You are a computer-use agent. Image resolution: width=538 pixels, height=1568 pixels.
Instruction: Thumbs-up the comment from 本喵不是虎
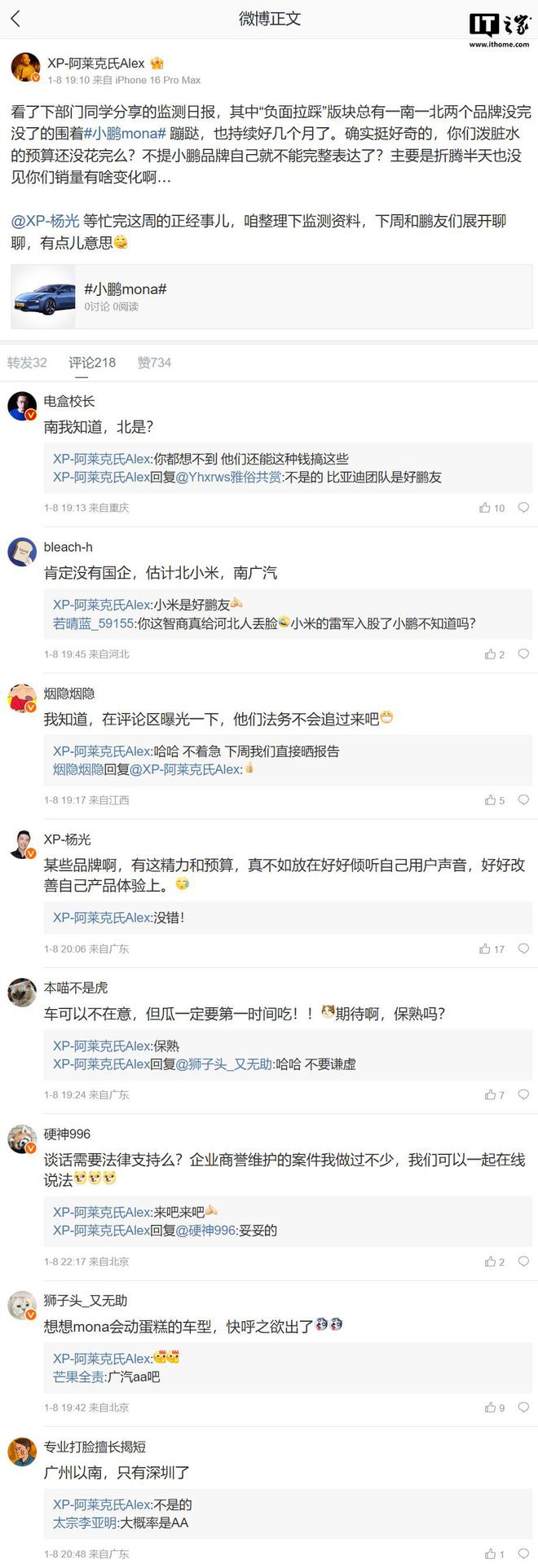(490, 1095)
